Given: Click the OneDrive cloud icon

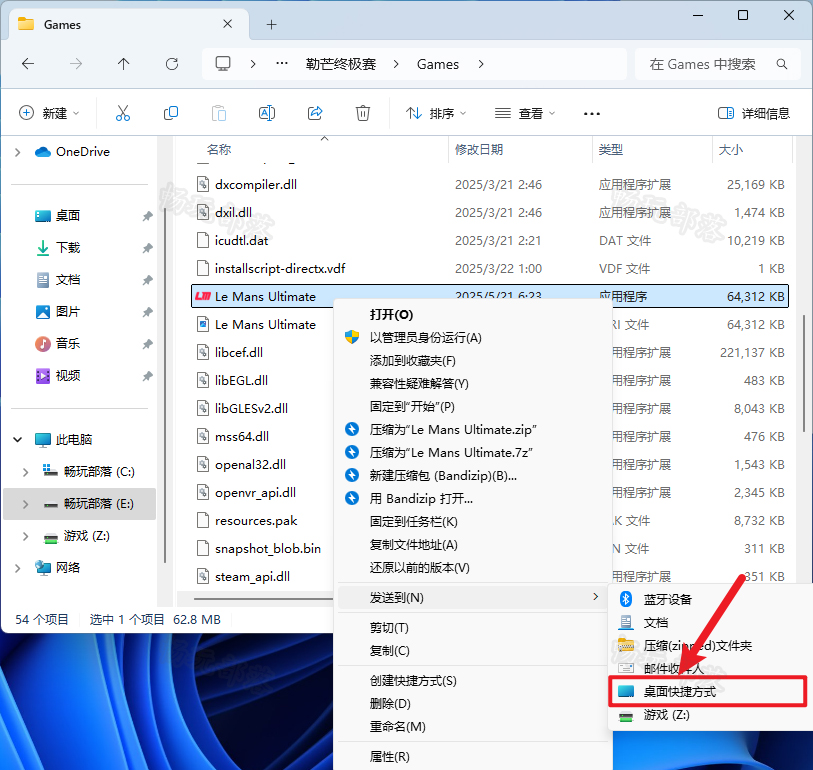Looking at the screenshot, I should tap(43, 152).
